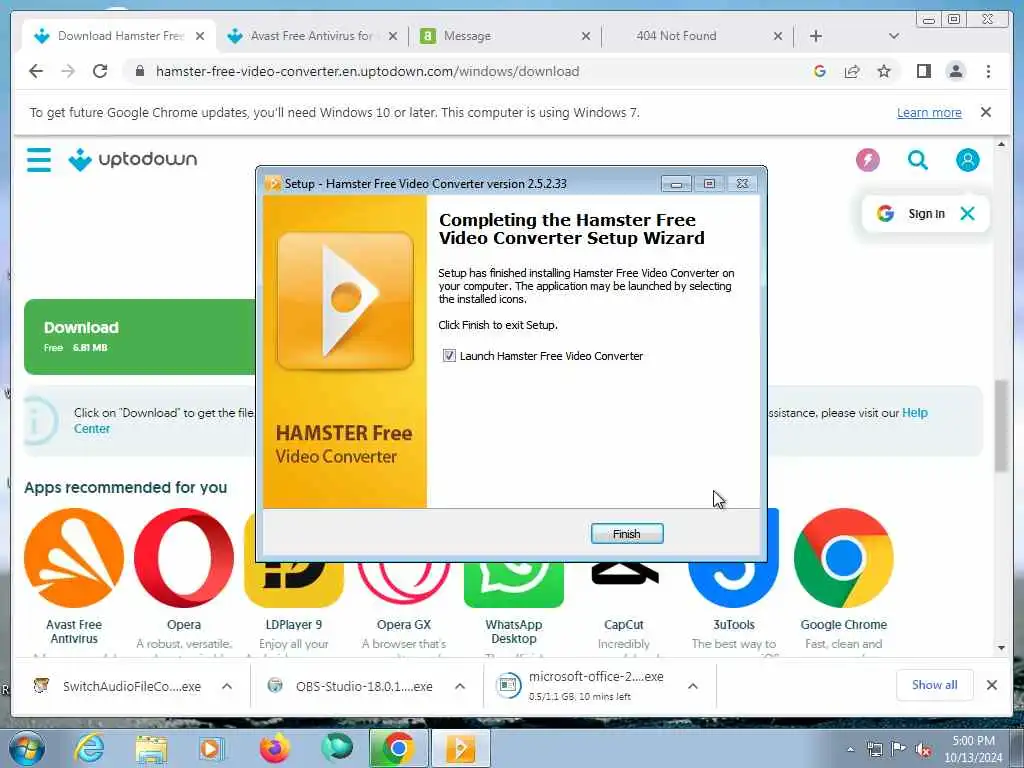This screenshot has width=1024, height=768.
Task: Open the Google Chrome recommended app
Action: tap(843, 558)
